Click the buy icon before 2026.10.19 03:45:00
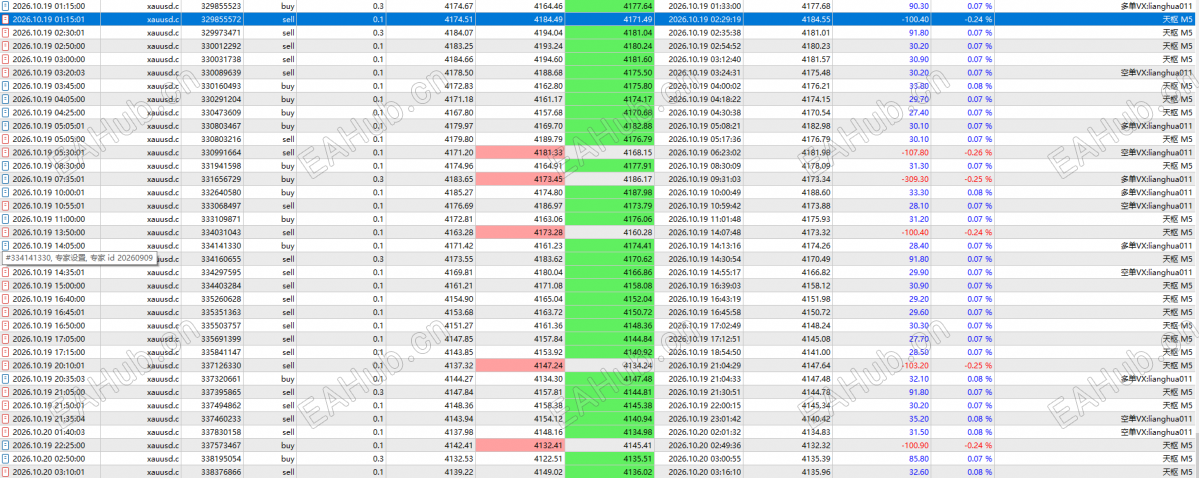 click(6, 86)
